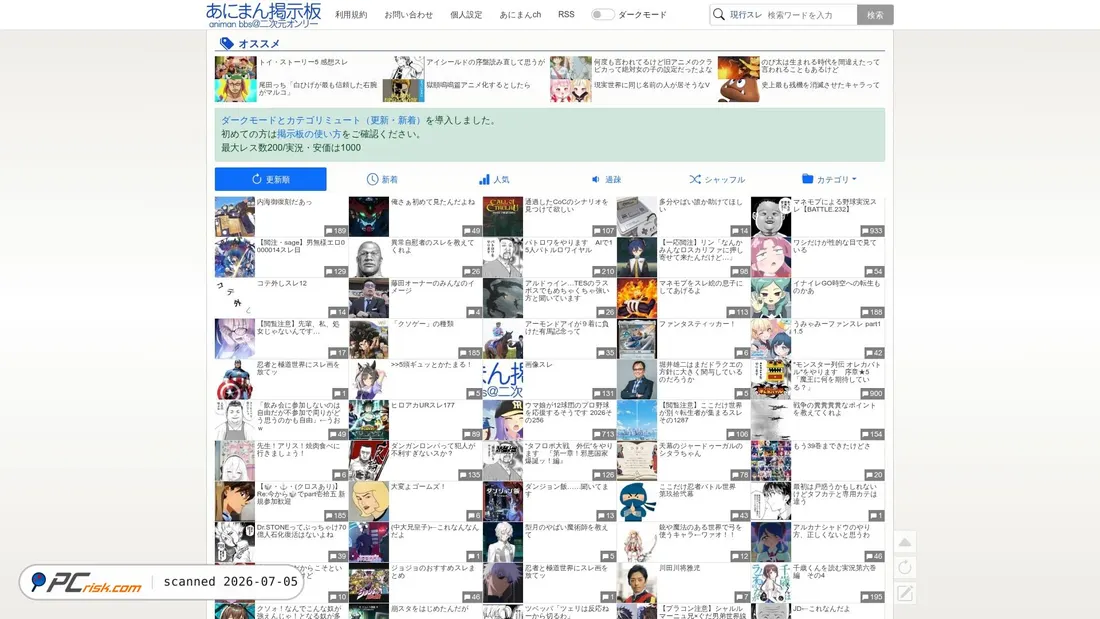Open recommended thread 史上最も残機を消滅させたキャラって
Viewport: 1100px width, 619px height.
coord(821,85)
